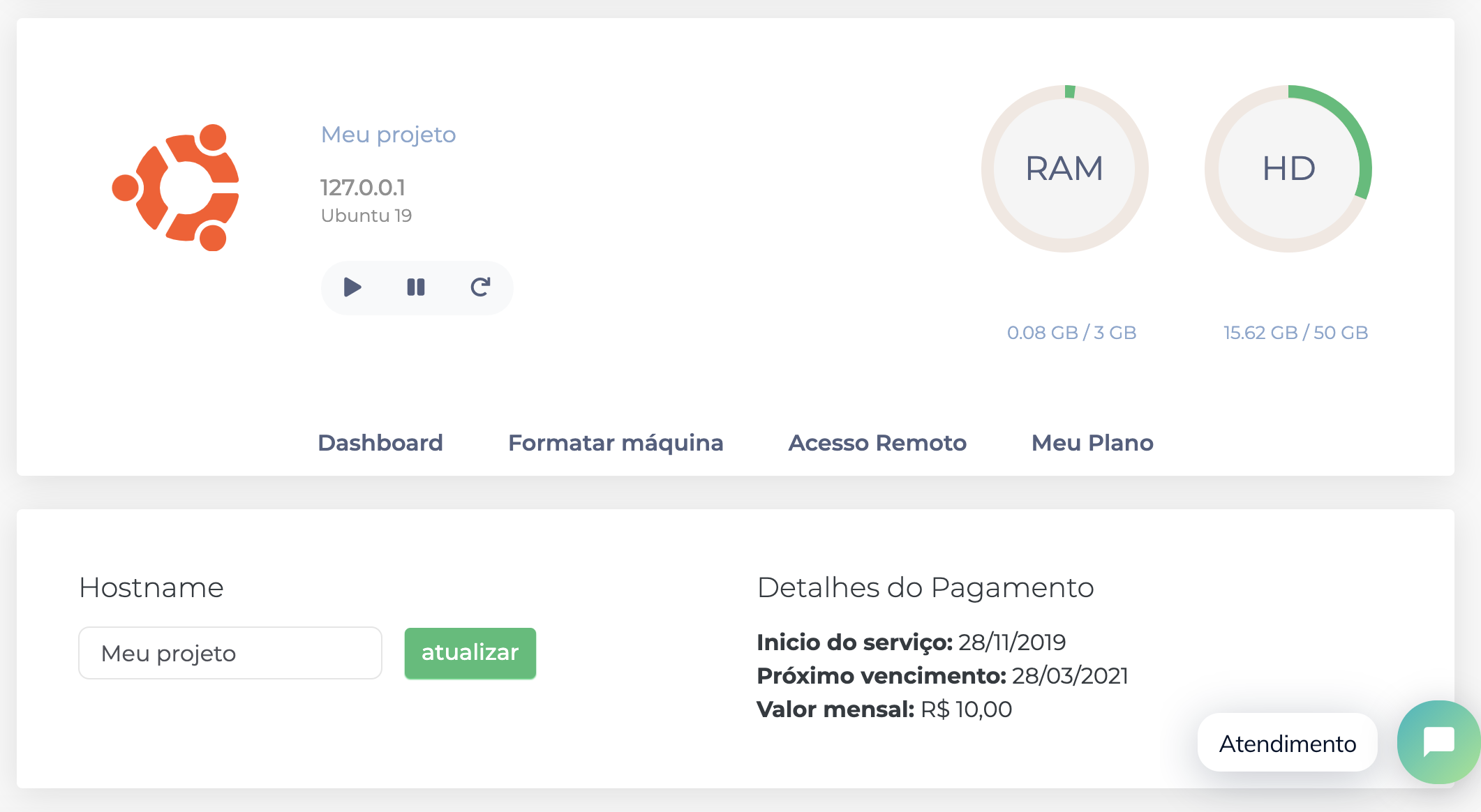Click Próximo vencimento date 28/03/2021
Viewport: 1481px width, 812px height.
pyautogui.click(x=1070, y=676)
